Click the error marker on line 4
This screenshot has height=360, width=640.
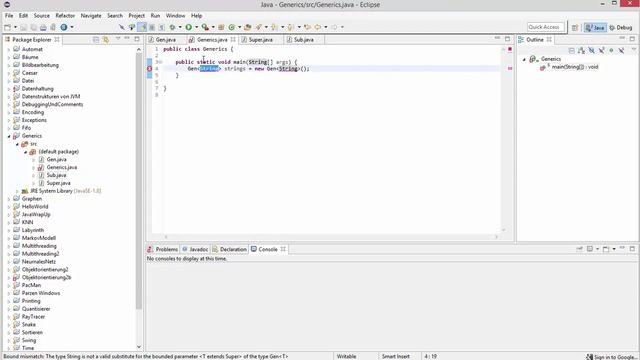click(x=150, y=69)
